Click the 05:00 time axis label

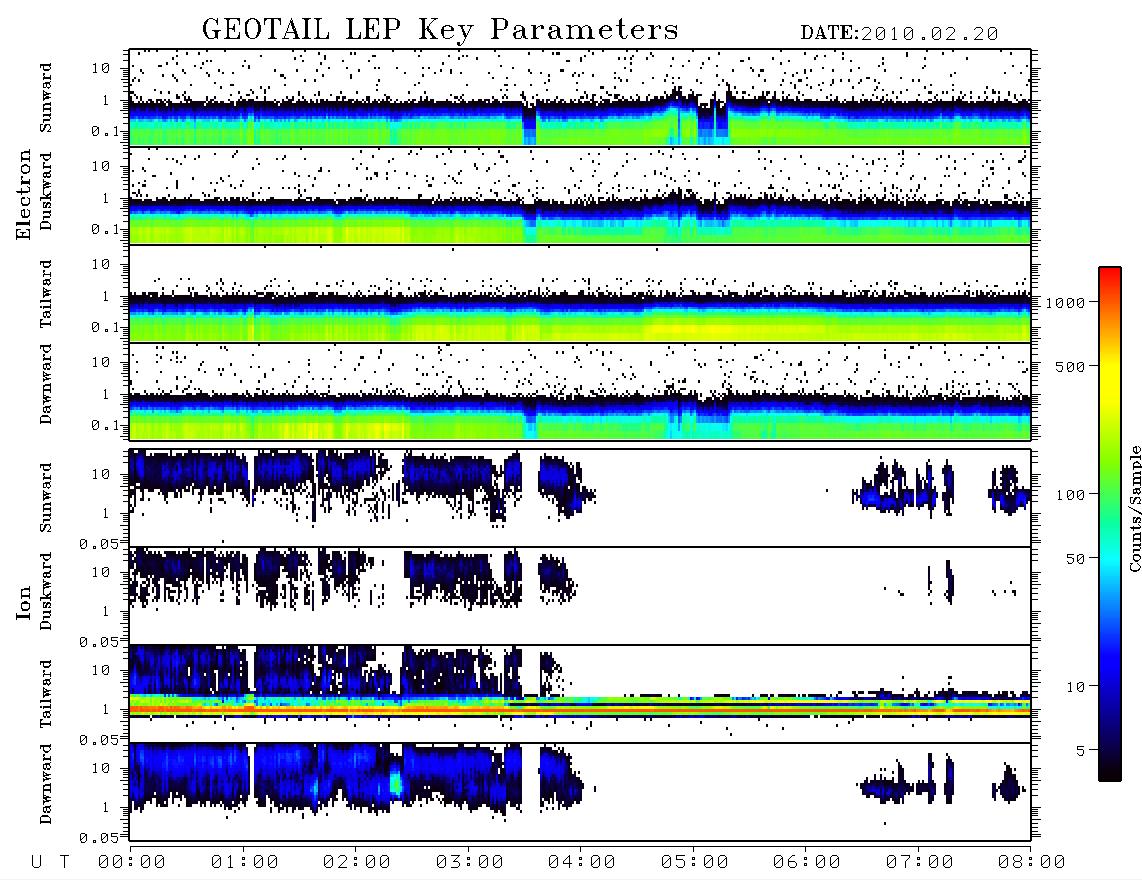tap(695, 862)
